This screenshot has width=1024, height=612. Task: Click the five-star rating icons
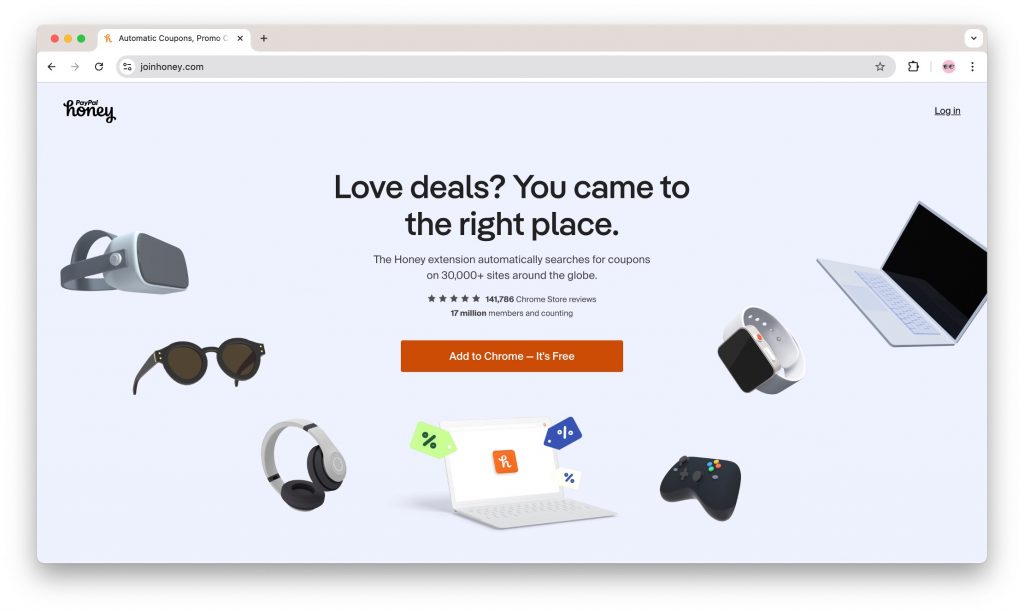[x=453, y=298]
